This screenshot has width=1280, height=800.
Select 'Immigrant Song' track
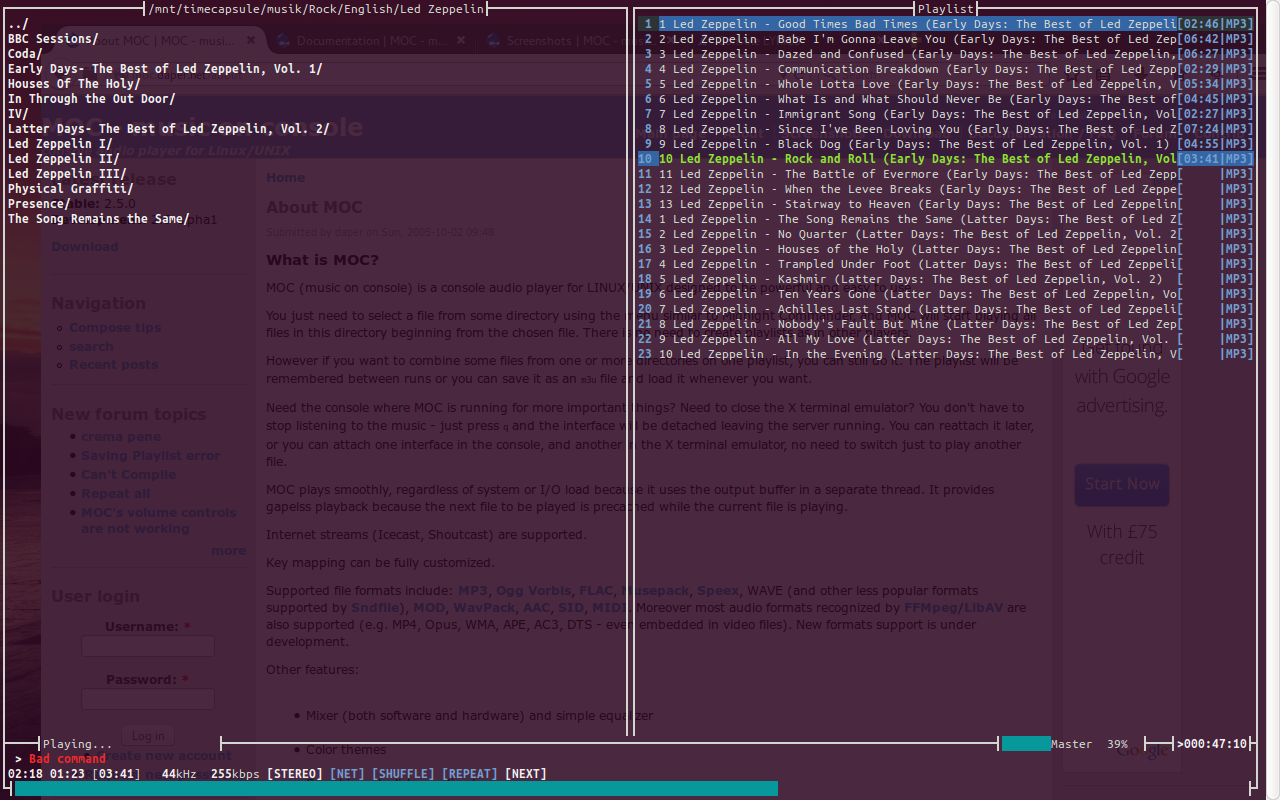(945, 114)
